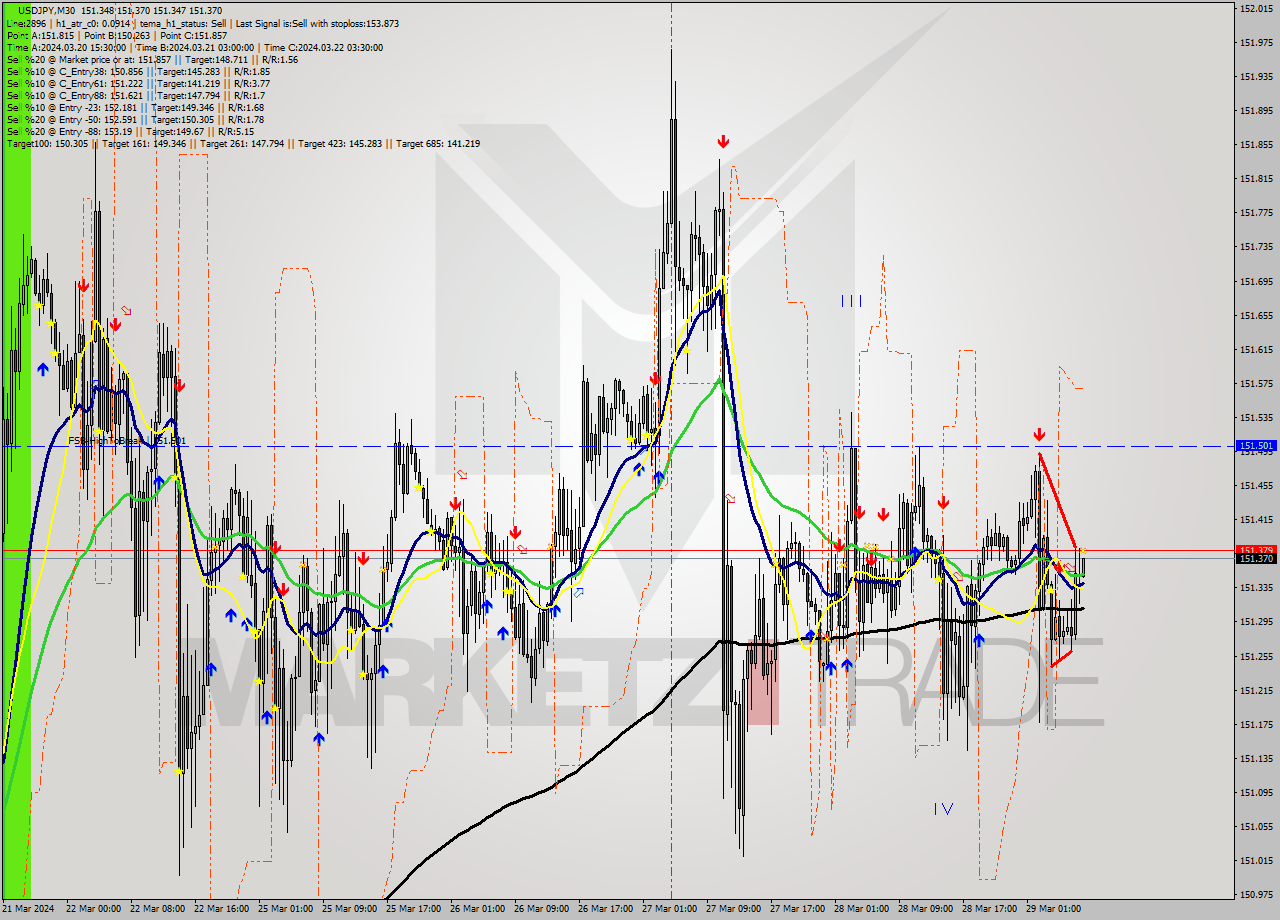
Task: Select wave label III on chart
Action: pos(851,301)
